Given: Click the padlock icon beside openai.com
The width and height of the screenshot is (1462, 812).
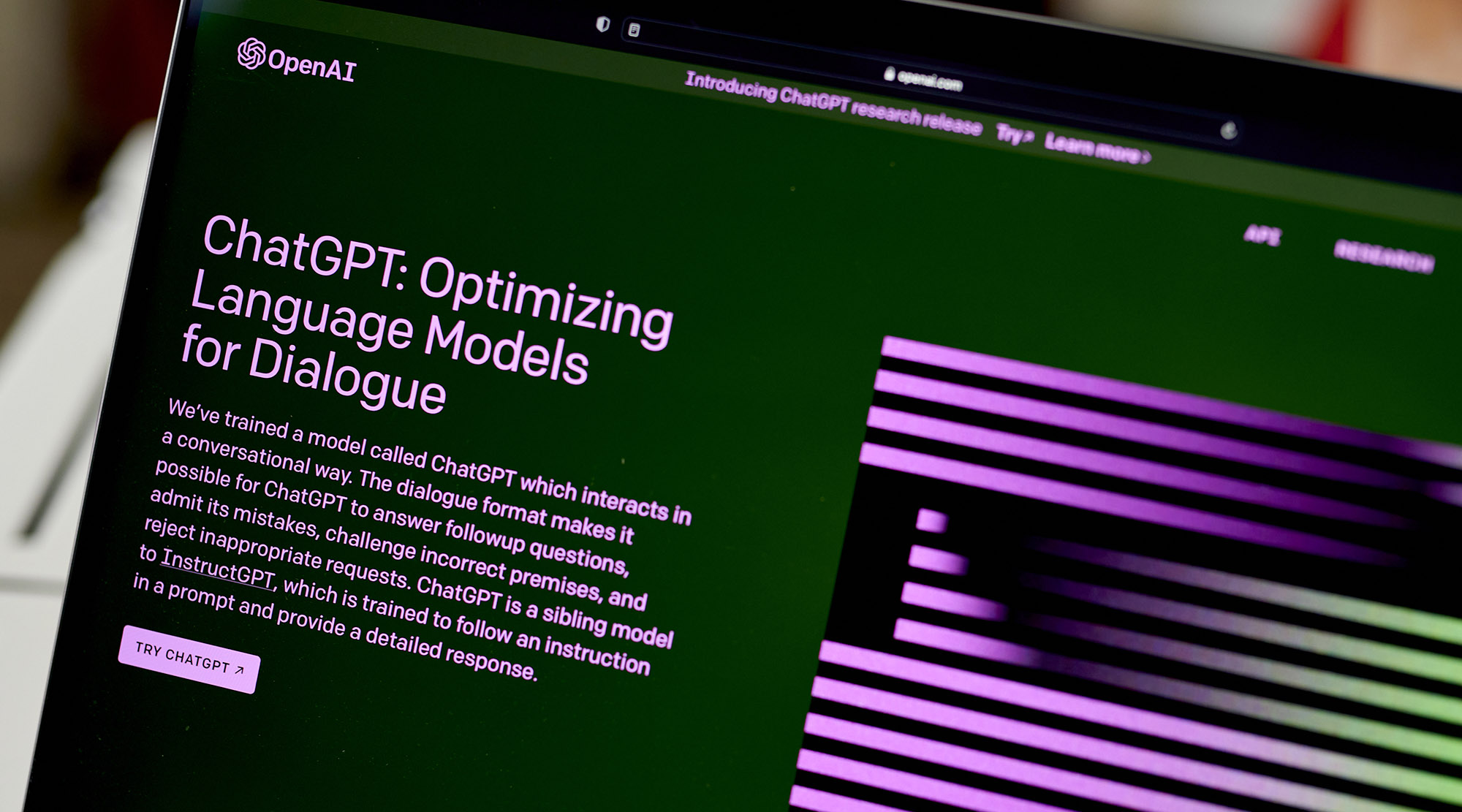Looking at the screenshot, I should coord(889,74).
